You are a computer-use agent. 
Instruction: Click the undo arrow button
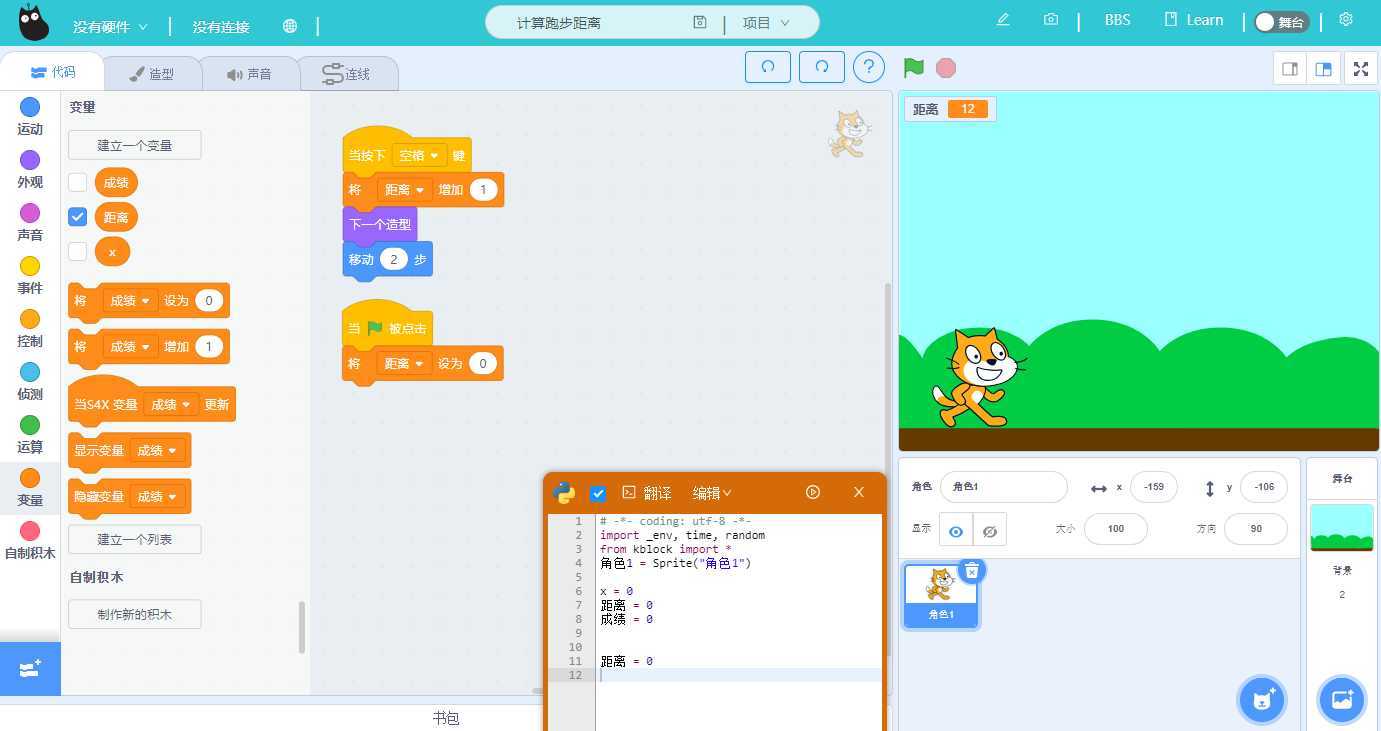pos(768,67)
